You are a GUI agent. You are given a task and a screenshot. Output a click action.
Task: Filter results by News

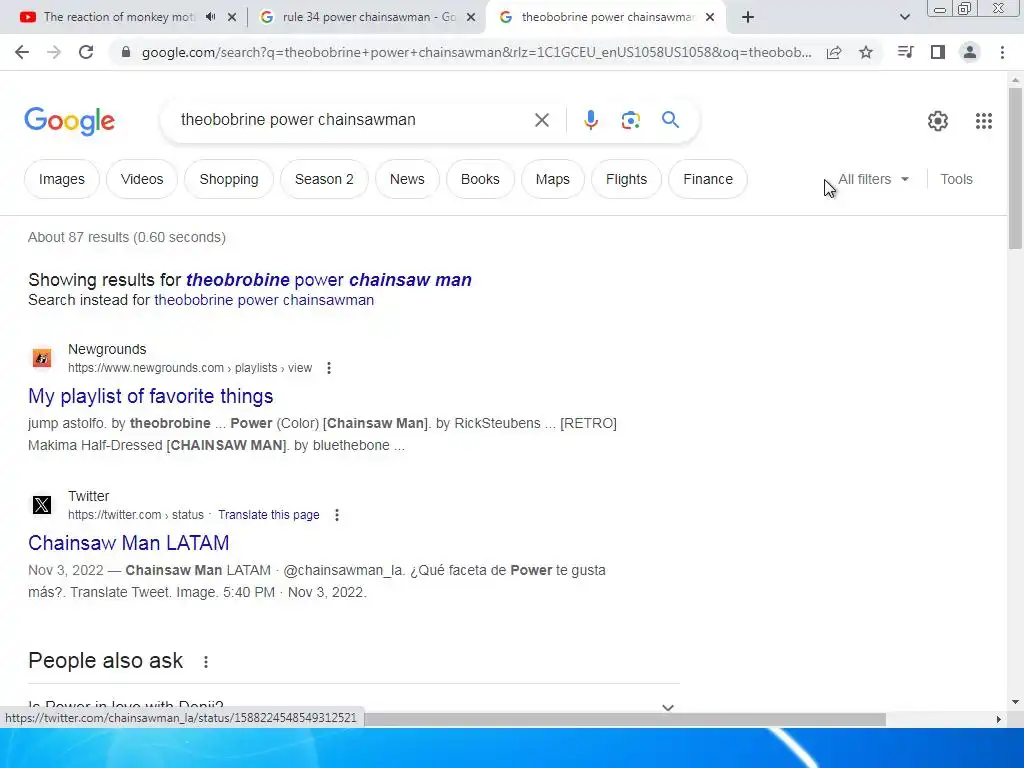point(407,179)
